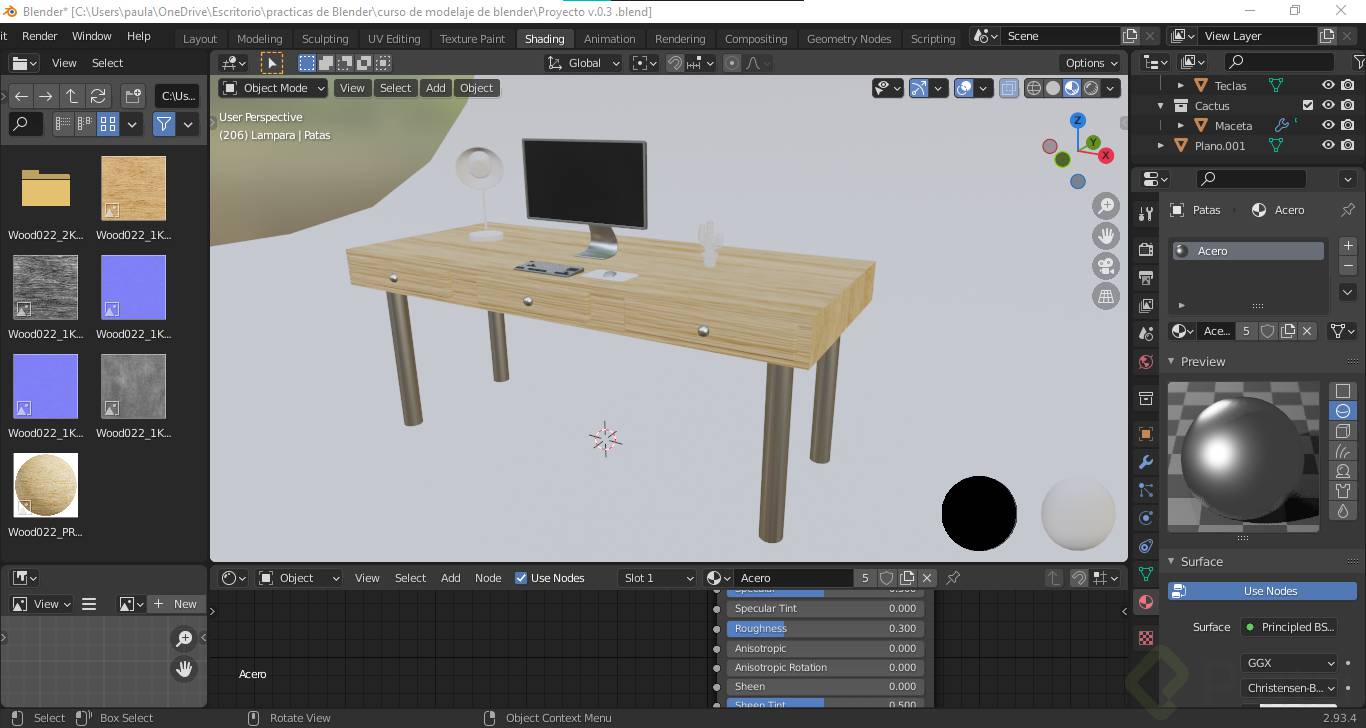Open the Options dropdown in viewport header
1366x728 pixels.
(1092, 63)
